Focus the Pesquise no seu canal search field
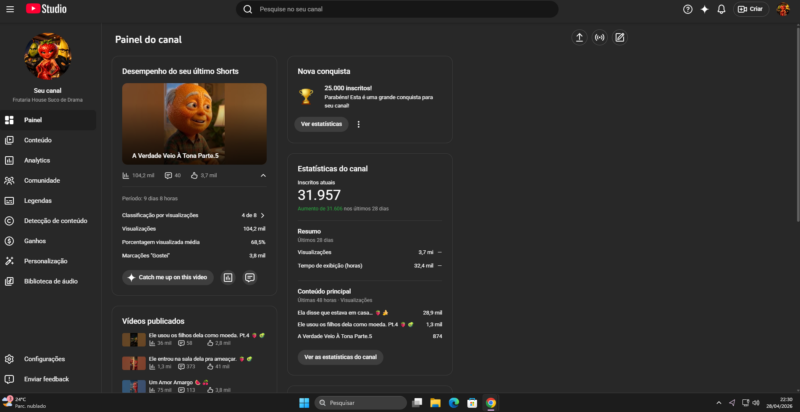The image size is (800, 412). point(397,9)
